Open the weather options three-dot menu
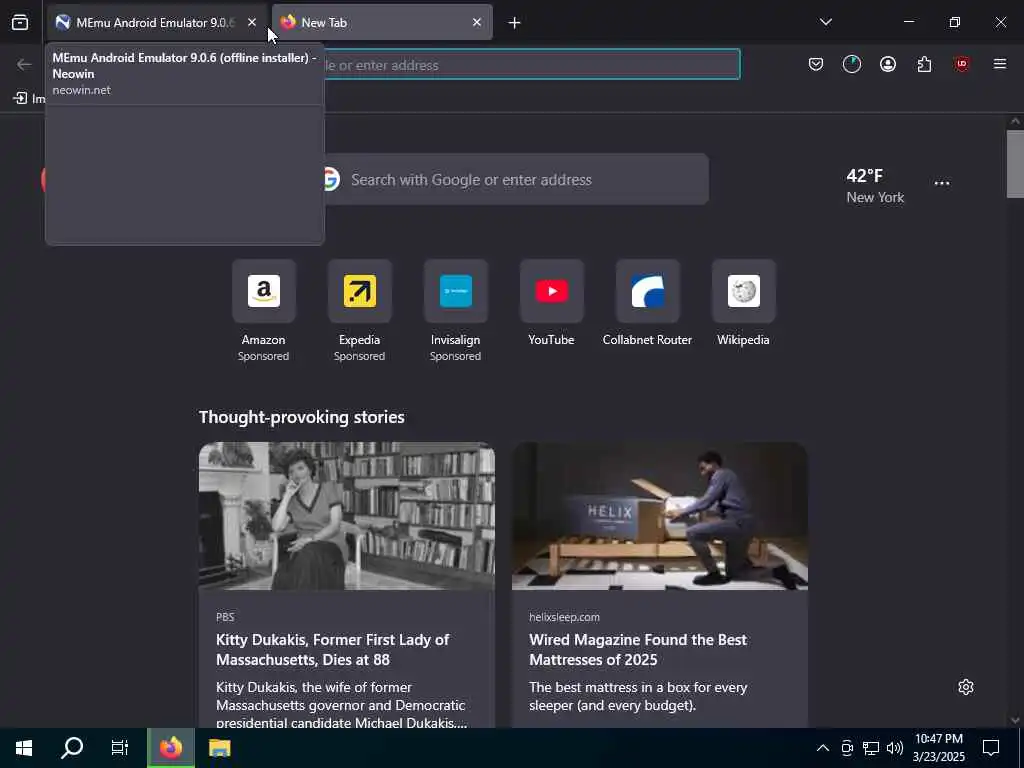Screen dimensions: 1024x768 coord(942,184)
